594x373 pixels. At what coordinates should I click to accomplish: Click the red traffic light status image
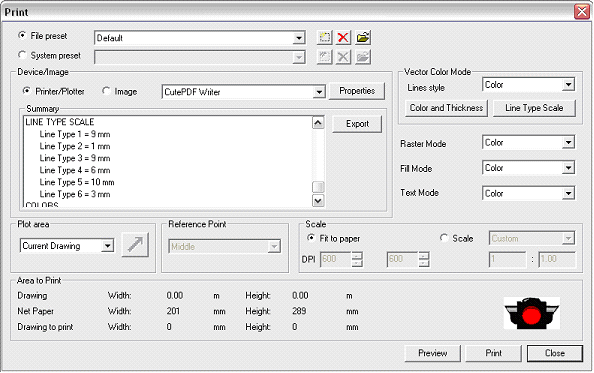(x=531, y=313)
